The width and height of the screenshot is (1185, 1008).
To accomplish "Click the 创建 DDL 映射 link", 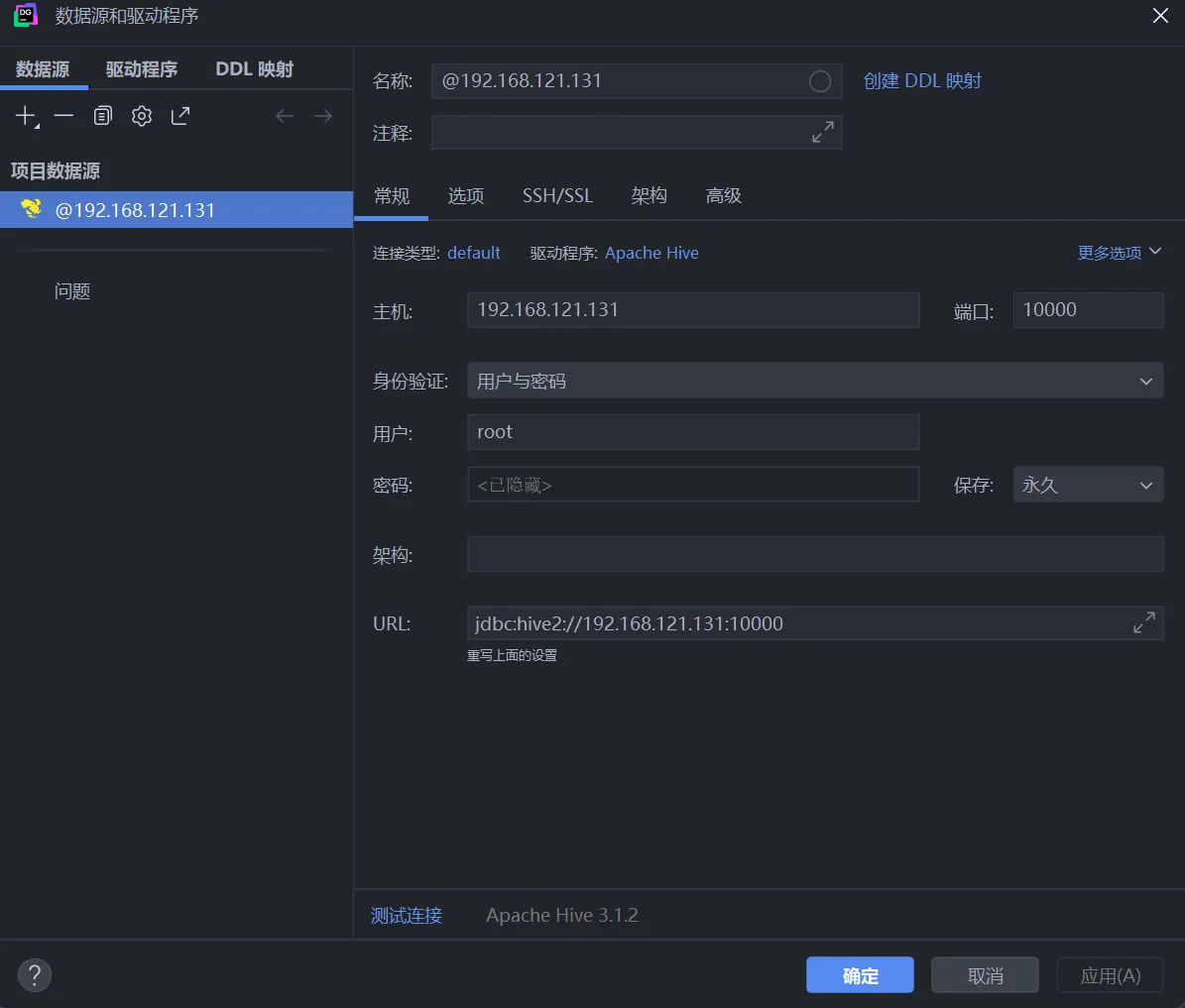I will (x=922, y=81).
